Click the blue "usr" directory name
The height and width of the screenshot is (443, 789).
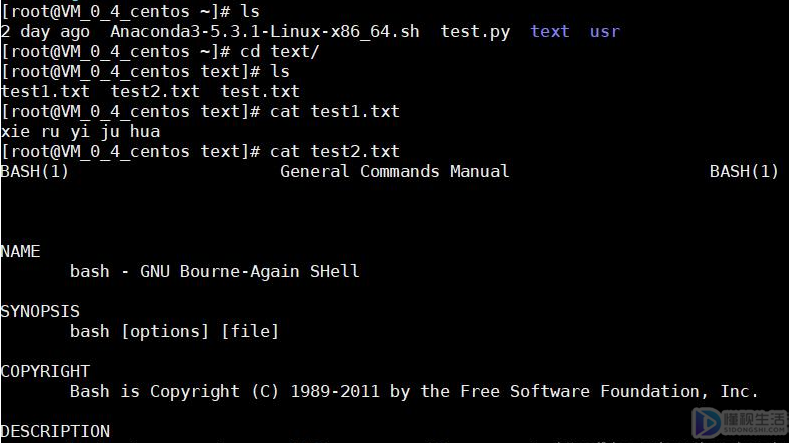pyautogui.click(x=604, y=31)
